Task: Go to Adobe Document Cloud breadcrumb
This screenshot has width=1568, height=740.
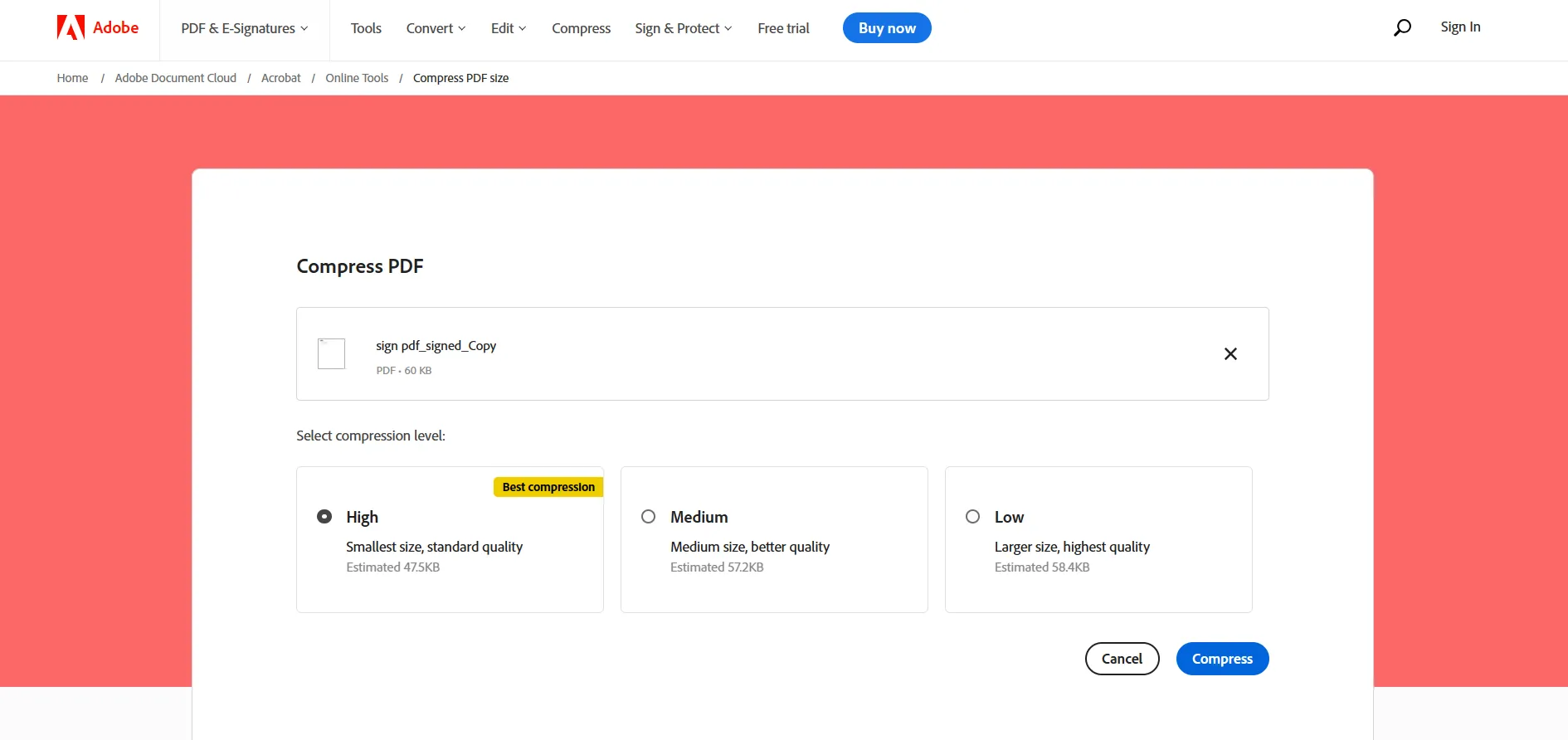Action: pos(176,78)
